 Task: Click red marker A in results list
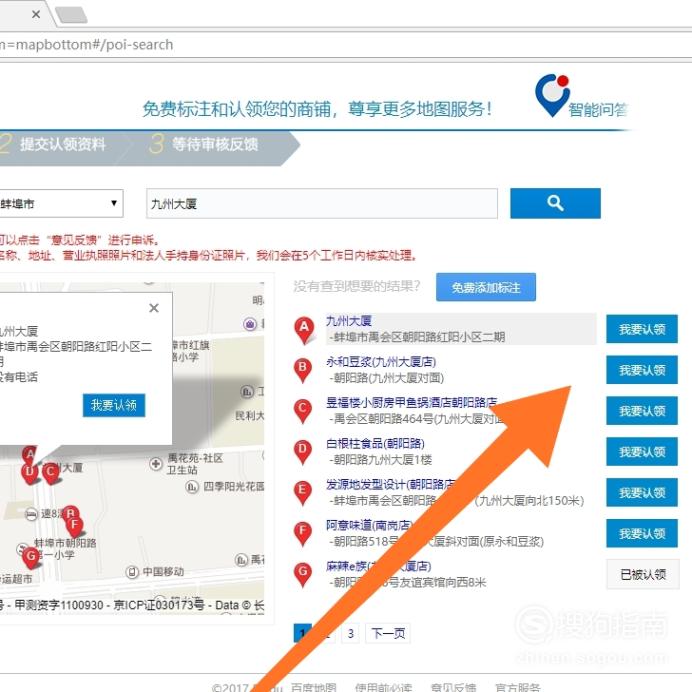click(x=304, y=329)
